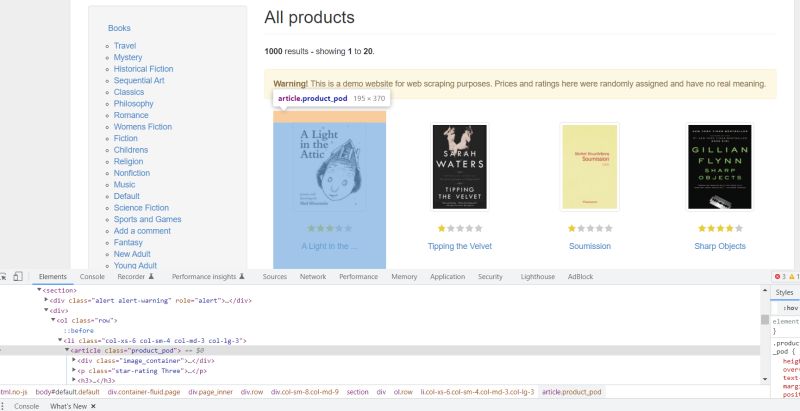Open the Tipping the Velvet title link
The height and width of the screenshot is (411, 800).
(x=460, y=246)
